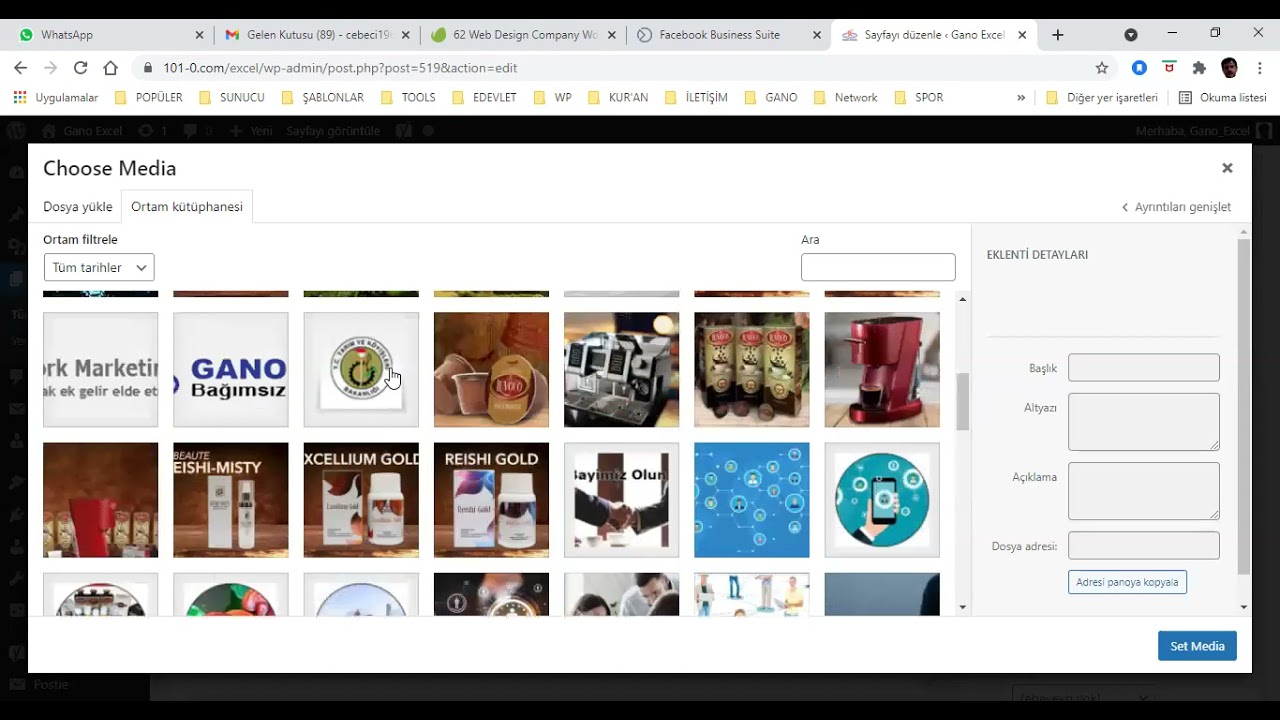The width and height of the screenshot is (1280, 720).
Task: Switch to Dosya yükle tab
Action: pyautogui.click(x=78, y=206)
